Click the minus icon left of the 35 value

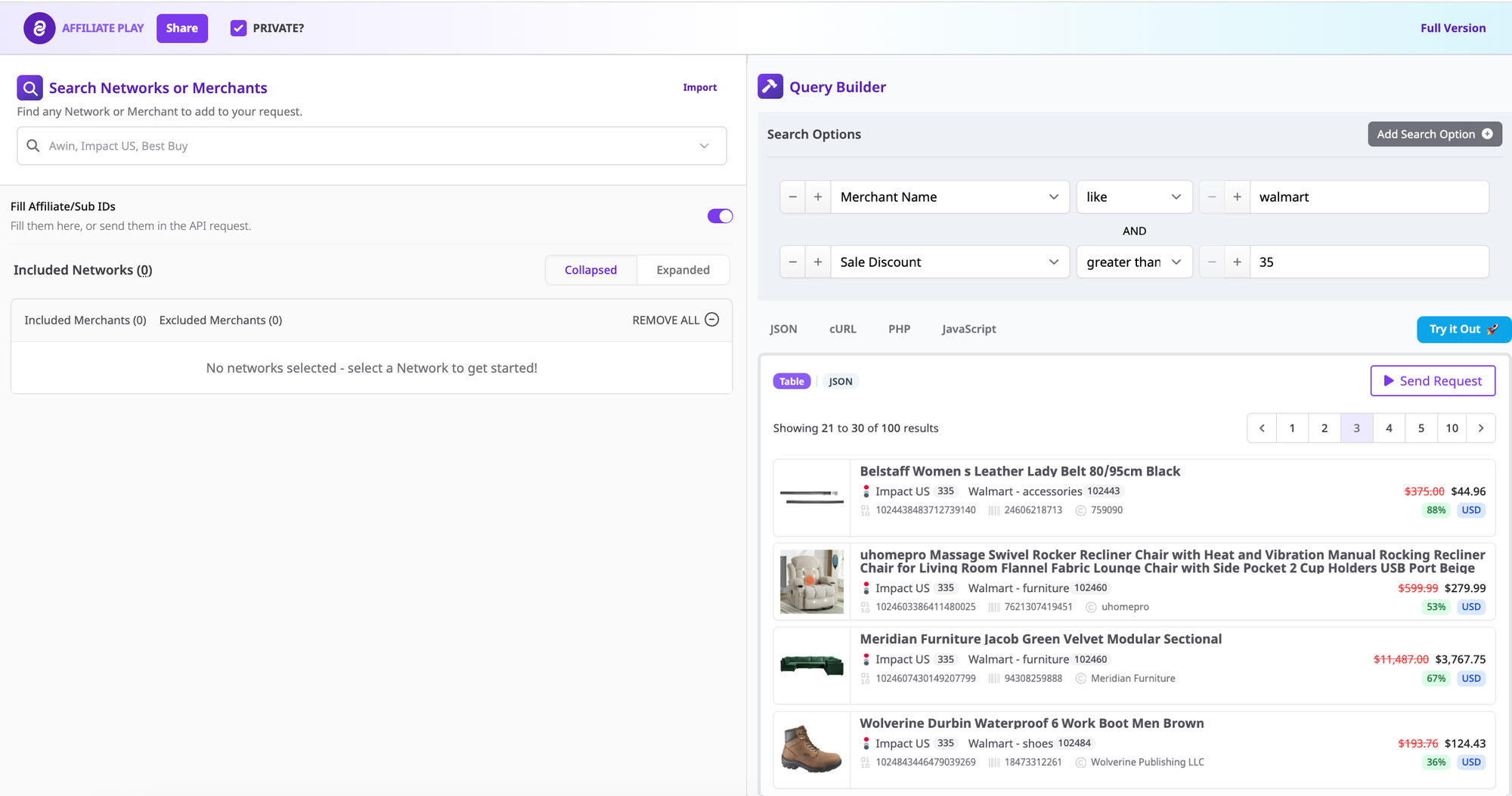tap(1212, 262)
